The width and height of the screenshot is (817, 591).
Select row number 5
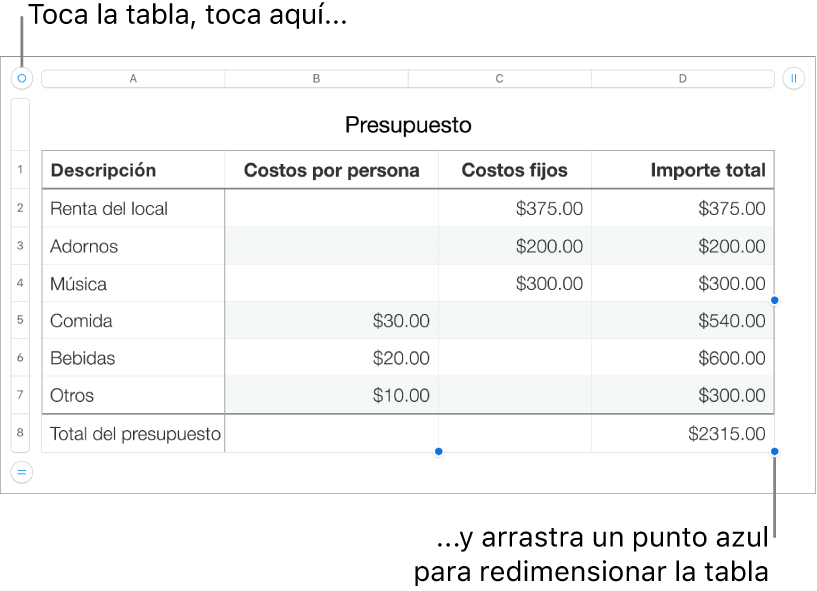[x=21, y=320]
